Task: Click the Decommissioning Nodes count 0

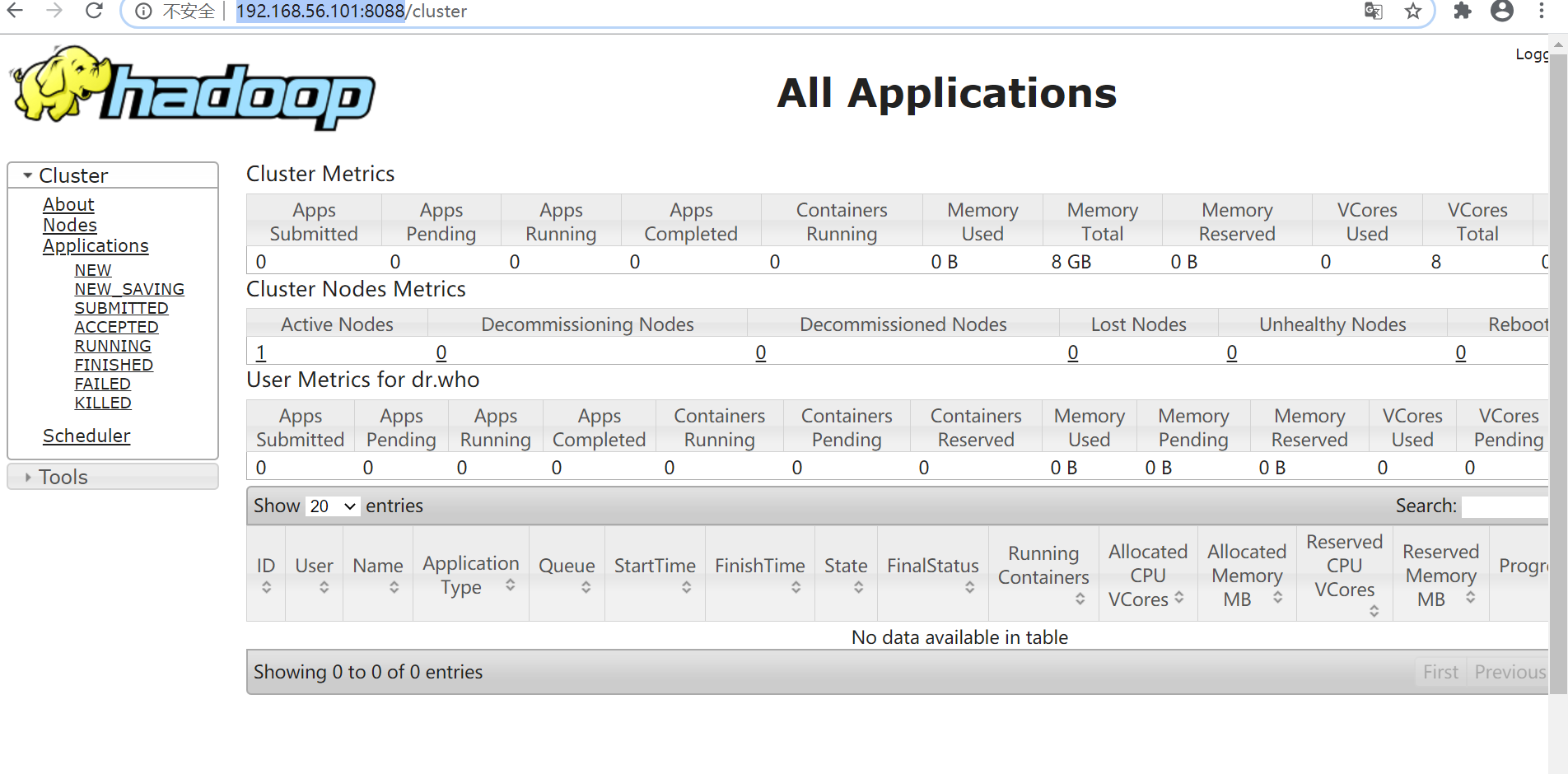Action: click(x=441, y=352)
